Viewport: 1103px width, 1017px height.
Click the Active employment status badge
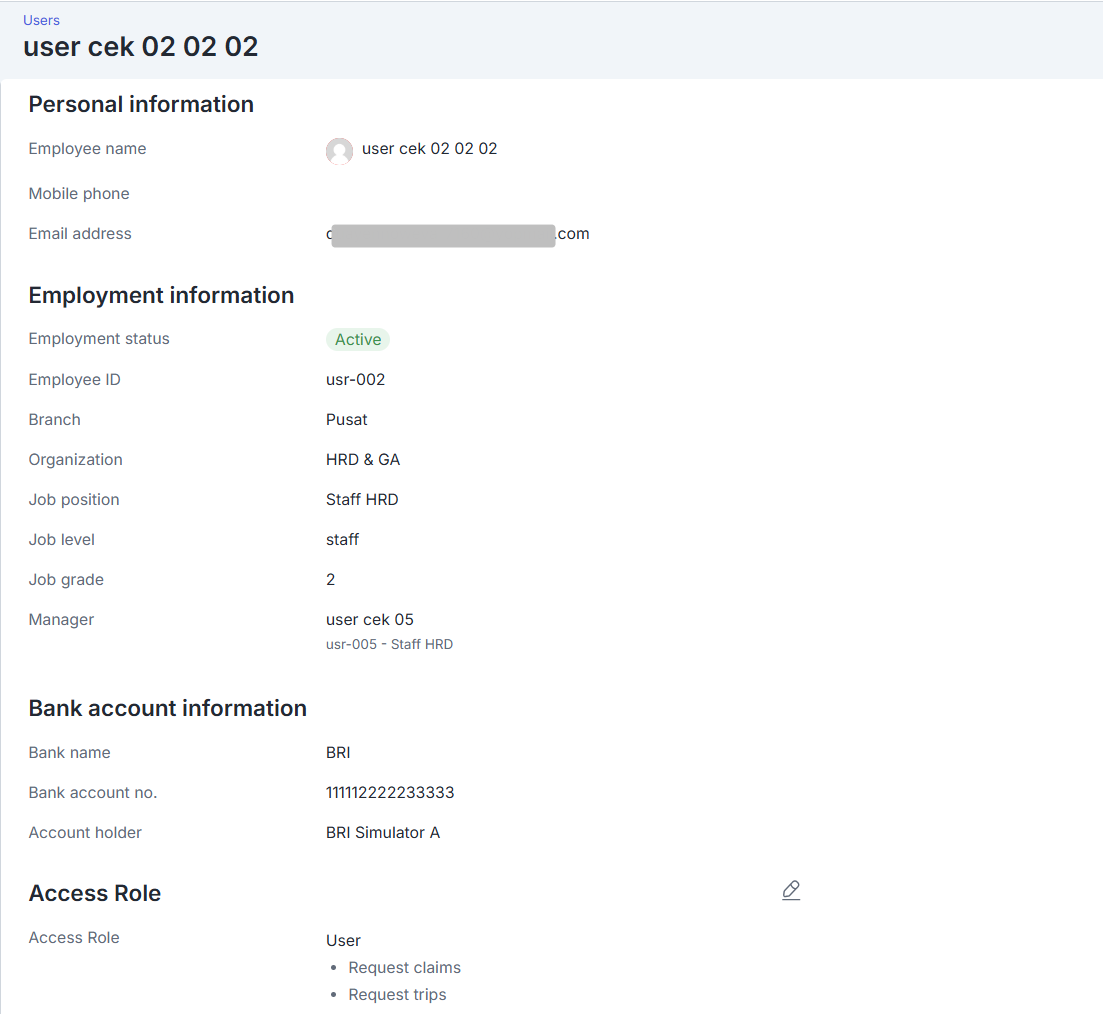pos(358,340)
